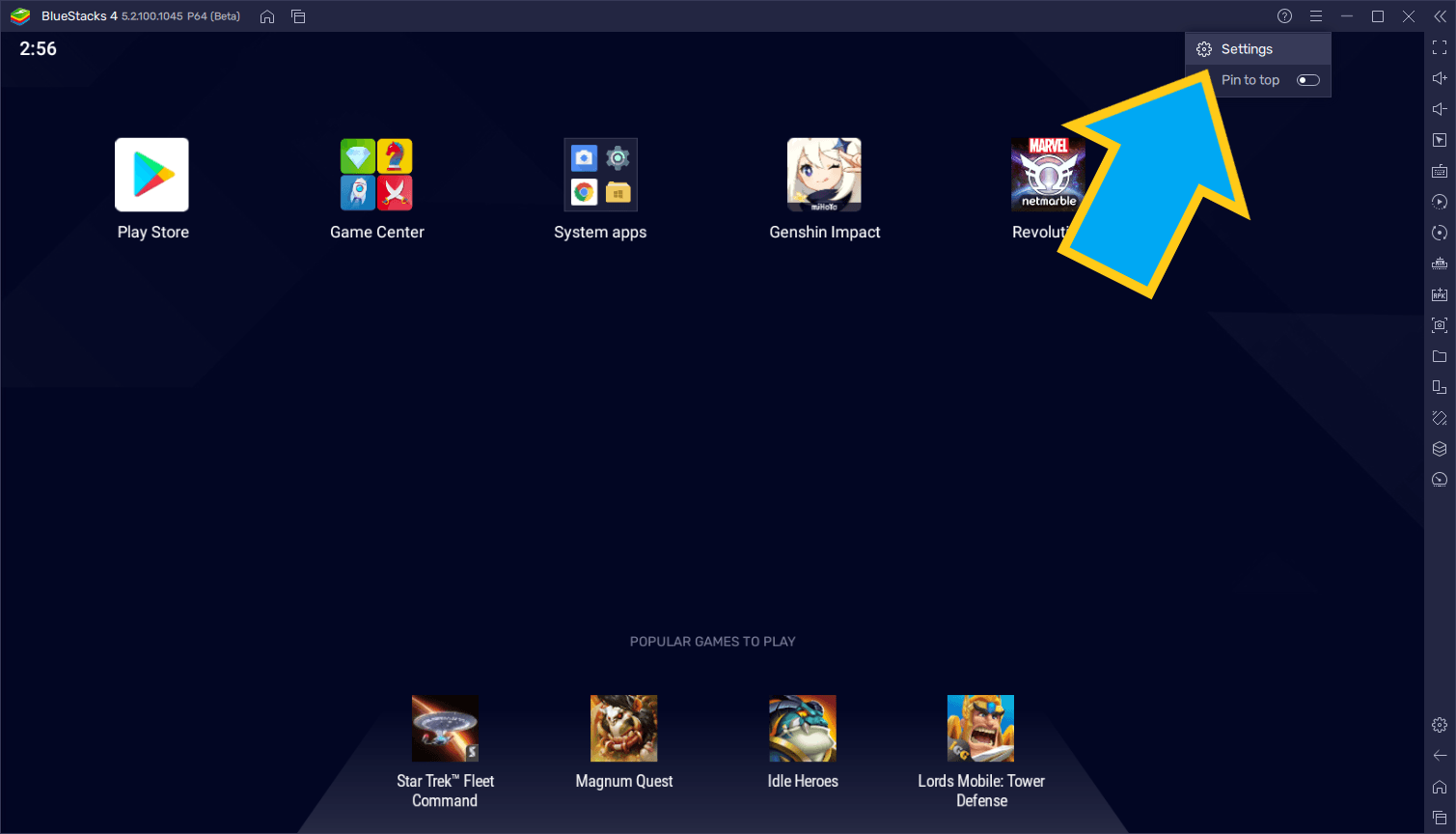Open Idle Heroes from popular games
The width and height of the screenshot is (1456, 834).
[803, 729]
